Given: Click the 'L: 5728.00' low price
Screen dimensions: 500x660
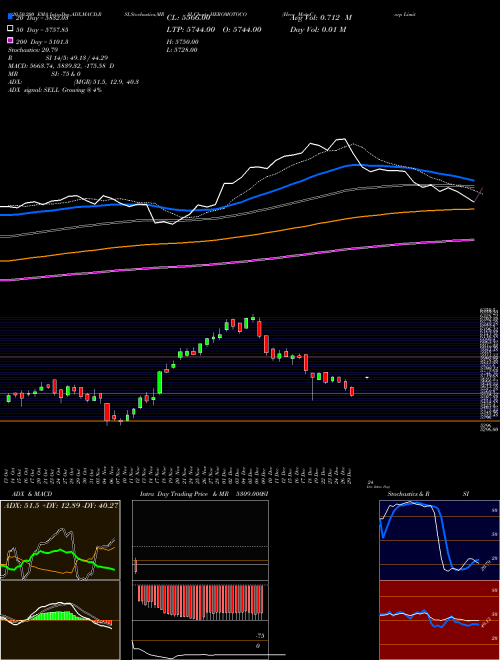Looking at the screenshot, I should (x=182, y=50).
